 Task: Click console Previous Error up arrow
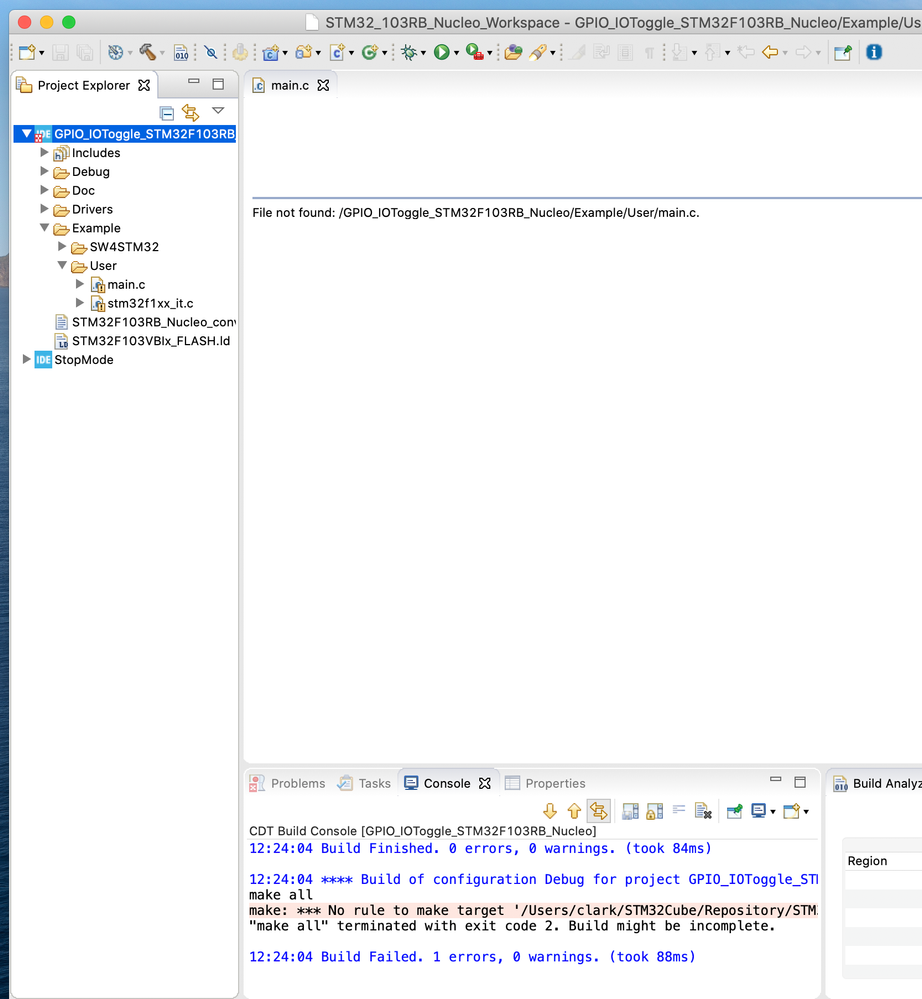click(x=574, y=811)
